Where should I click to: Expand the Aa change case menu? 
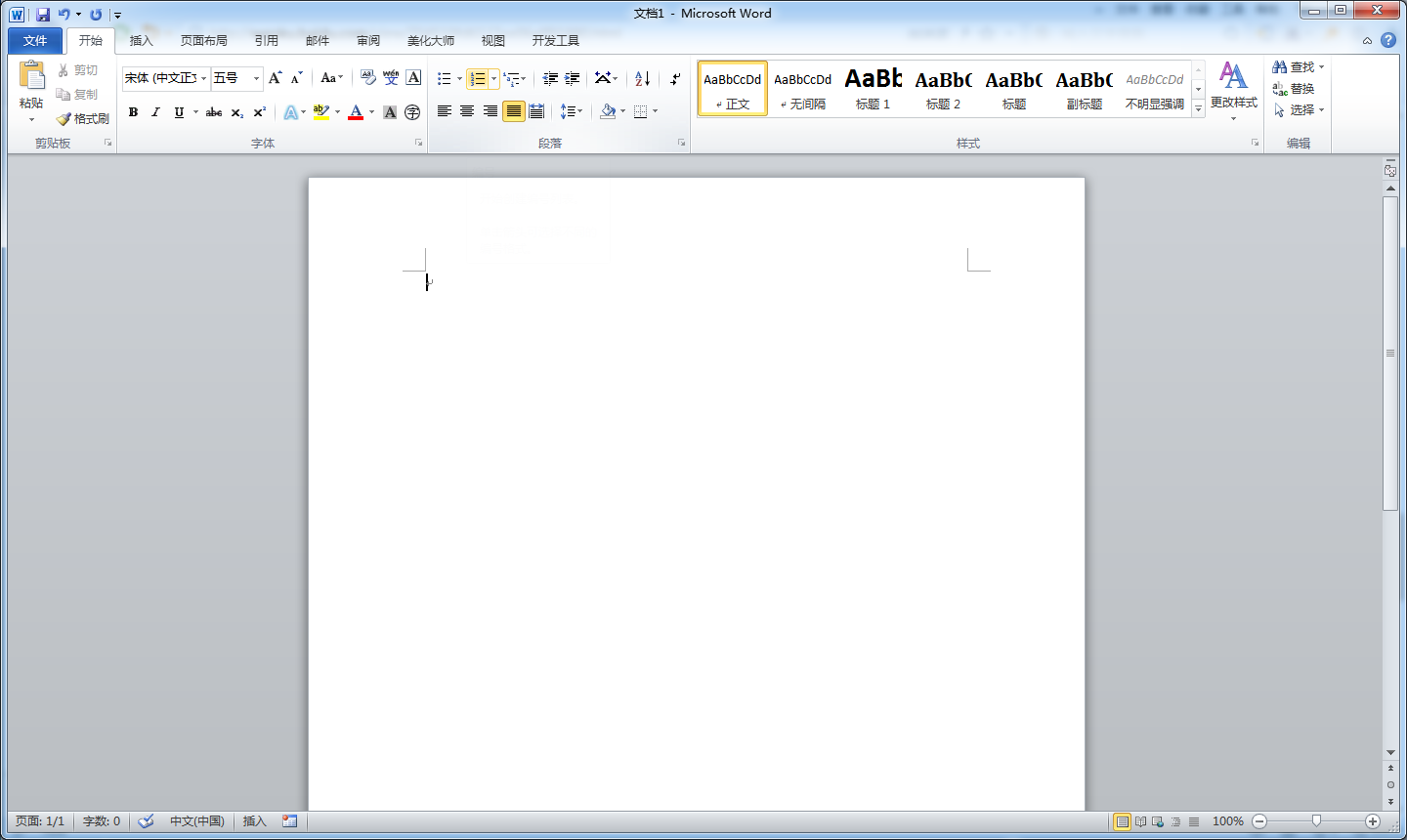pyautogui.click(x=332, y=78)
